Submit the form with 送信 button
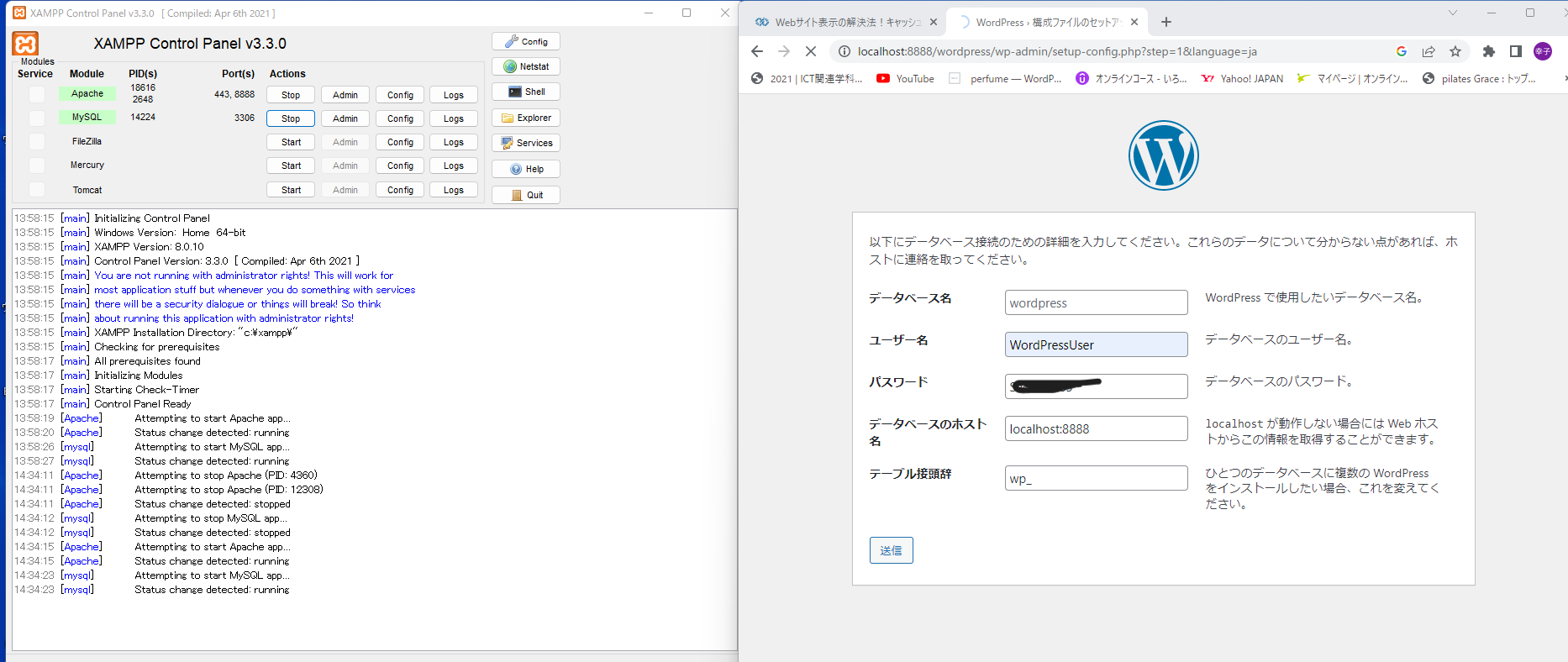This screenshot has width=1568, height=662. [x=891, y=550]
